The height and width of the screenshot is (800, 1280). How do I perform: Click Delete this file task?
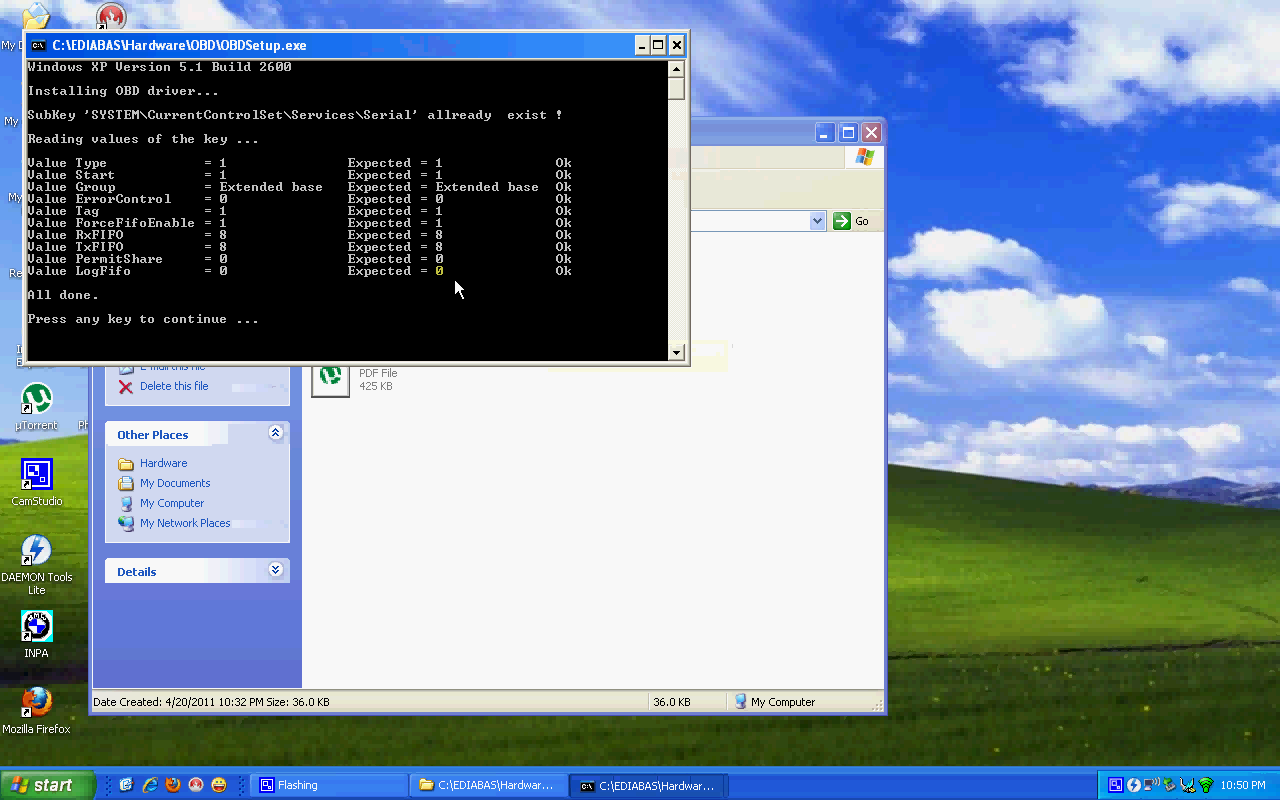pyautogui.click(x=173, y=386)
